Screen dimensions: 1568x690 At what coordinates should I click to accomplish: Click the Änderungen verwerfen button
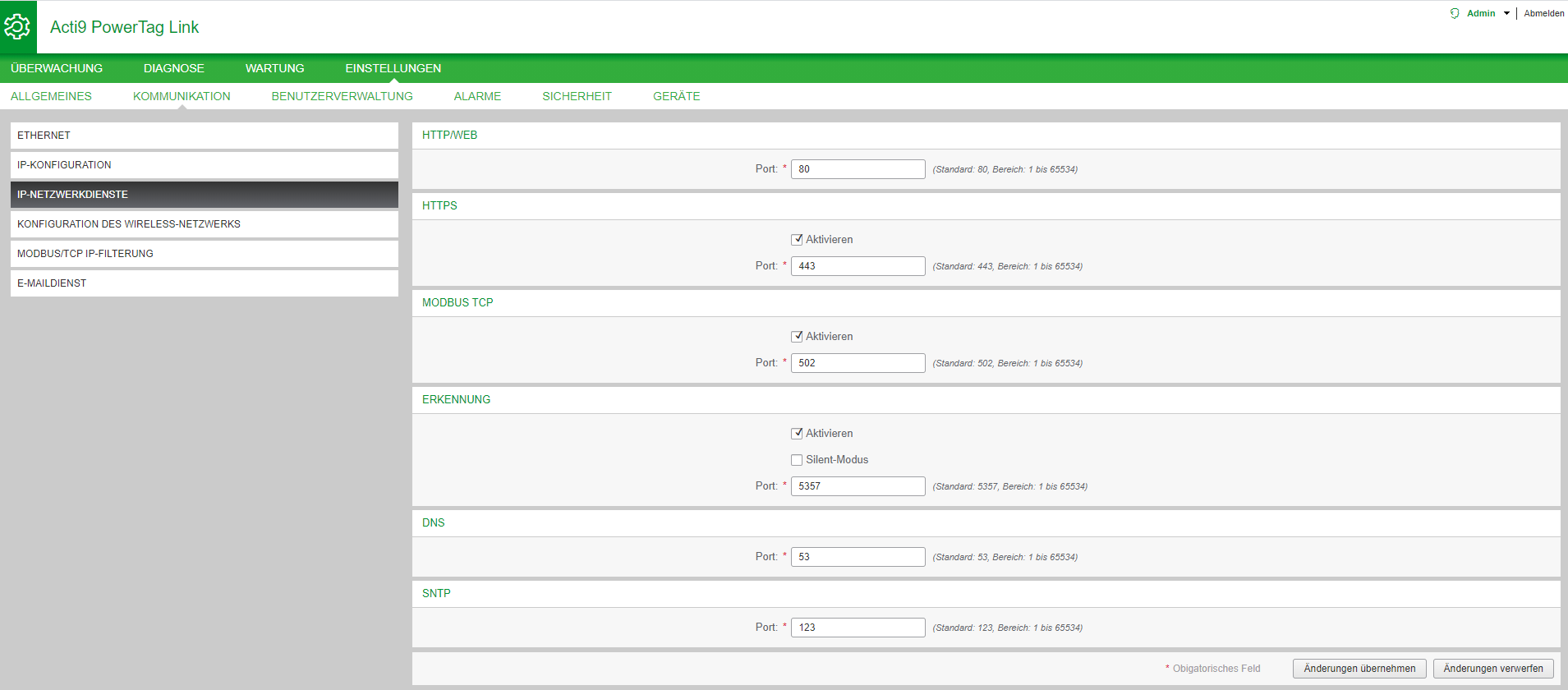pos(1493,669)
